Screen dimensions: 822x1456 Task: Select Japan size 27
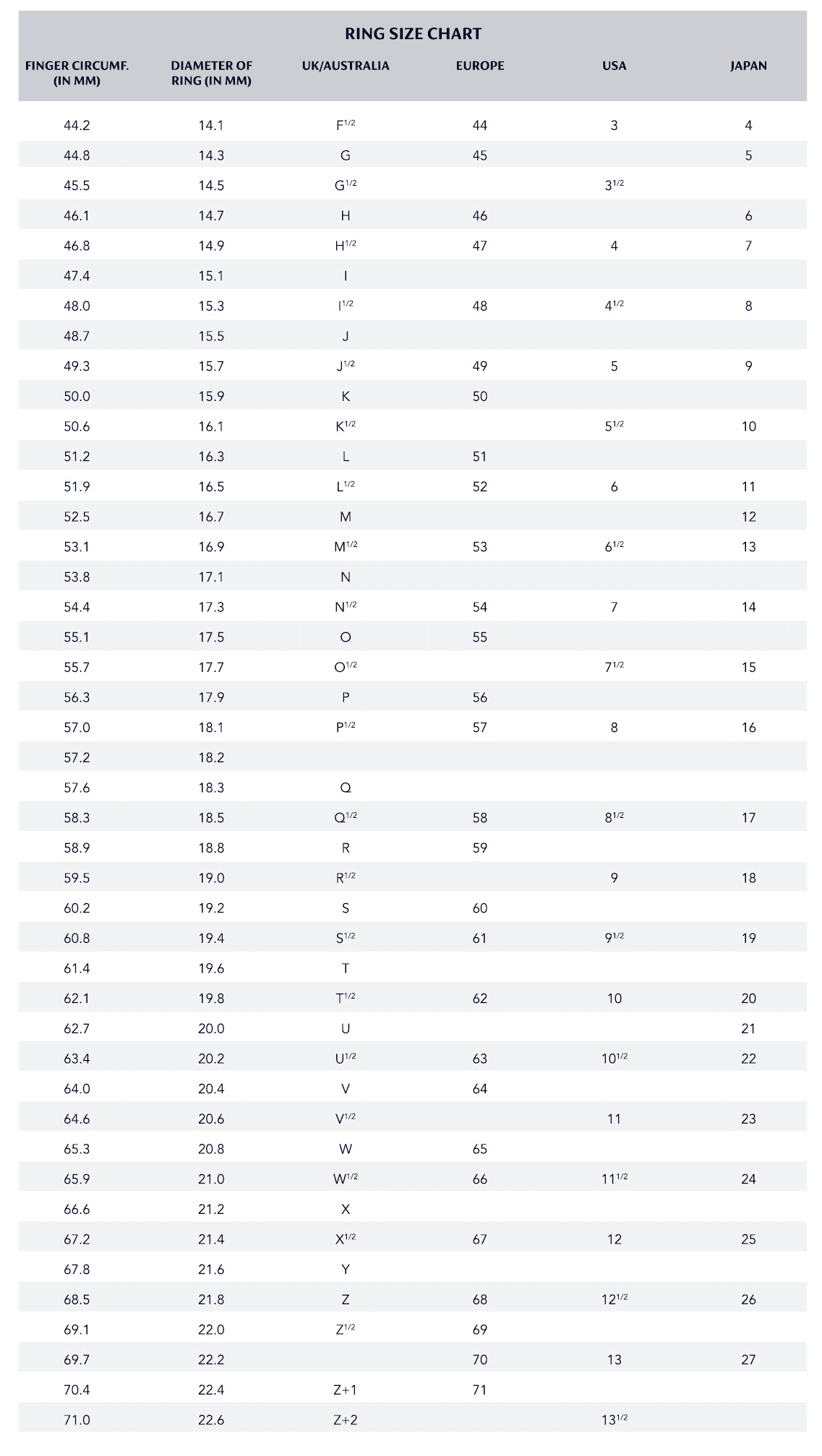click(x=748, y=1359)
